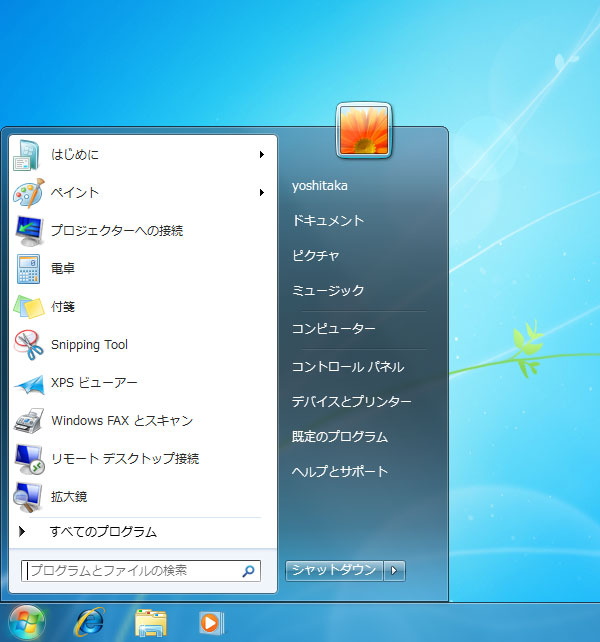Click the Windows FAX and Scan icon
The height and width of the screenshot is (642, 600).
coord(29,420)
